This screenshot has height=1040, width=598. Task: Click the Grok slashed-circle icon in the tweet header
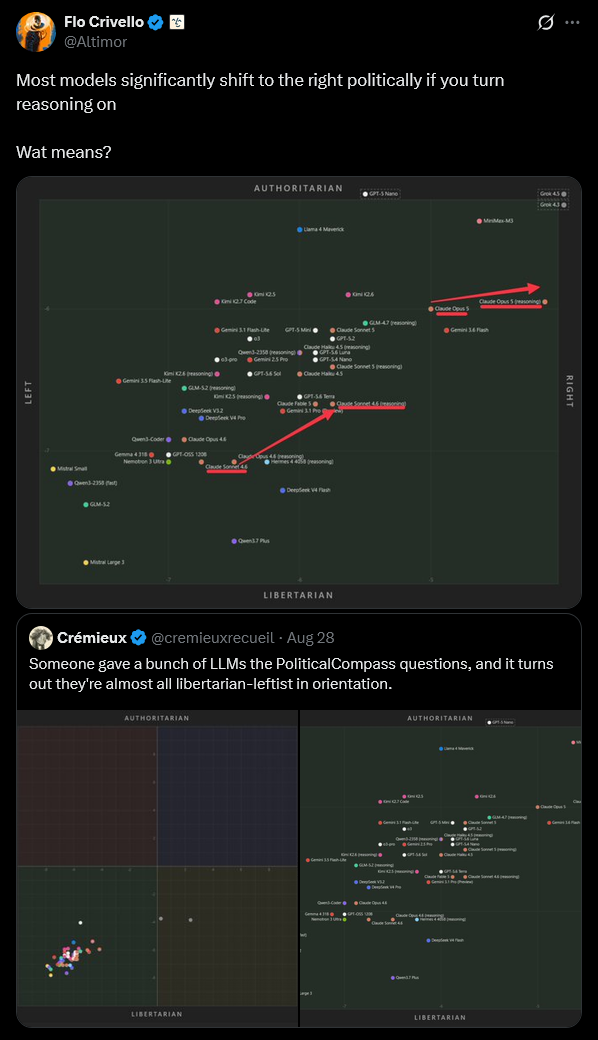tap(546, 23)
